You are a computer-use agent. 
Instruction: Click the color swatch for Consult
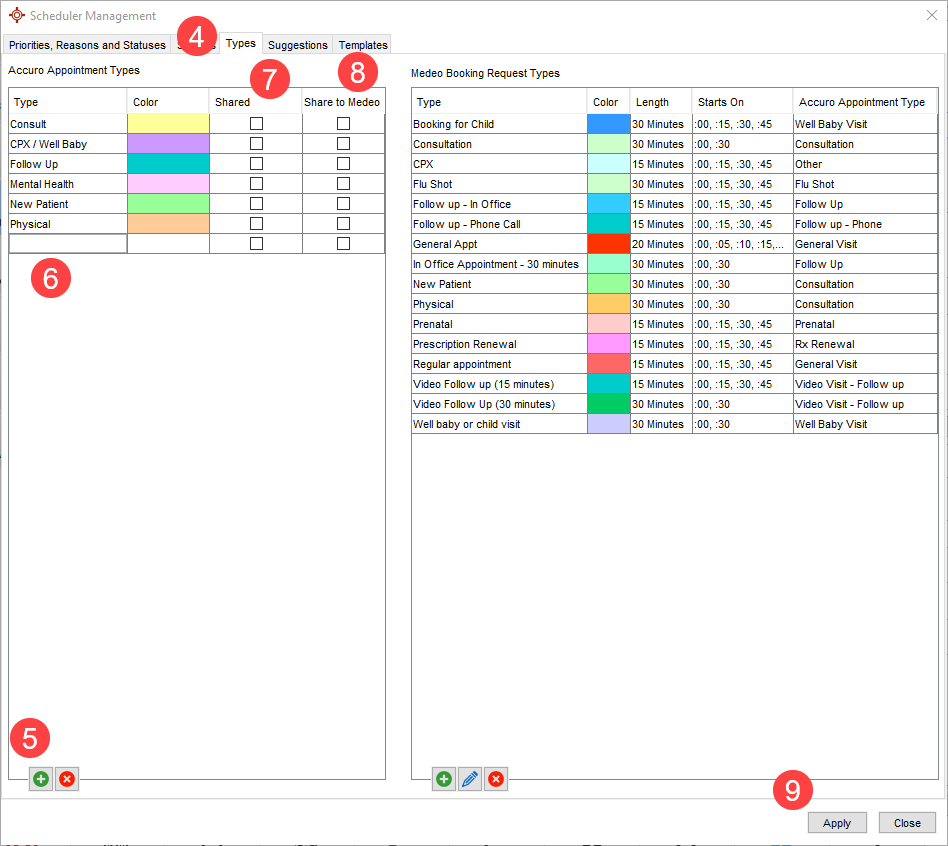(167, 123)
